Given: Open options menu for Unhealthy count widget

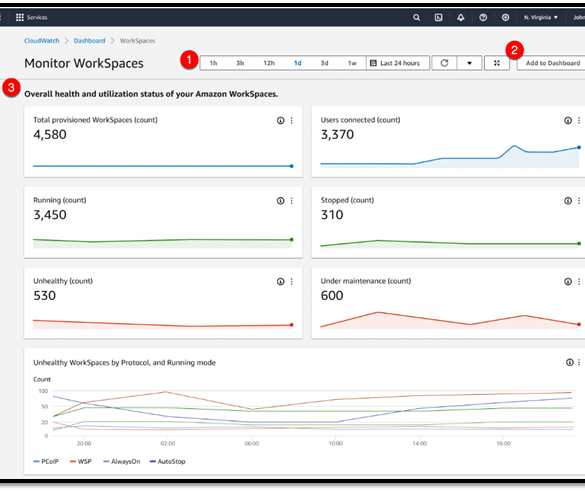Looking at the screenshot, I should [x=292, y=282].
